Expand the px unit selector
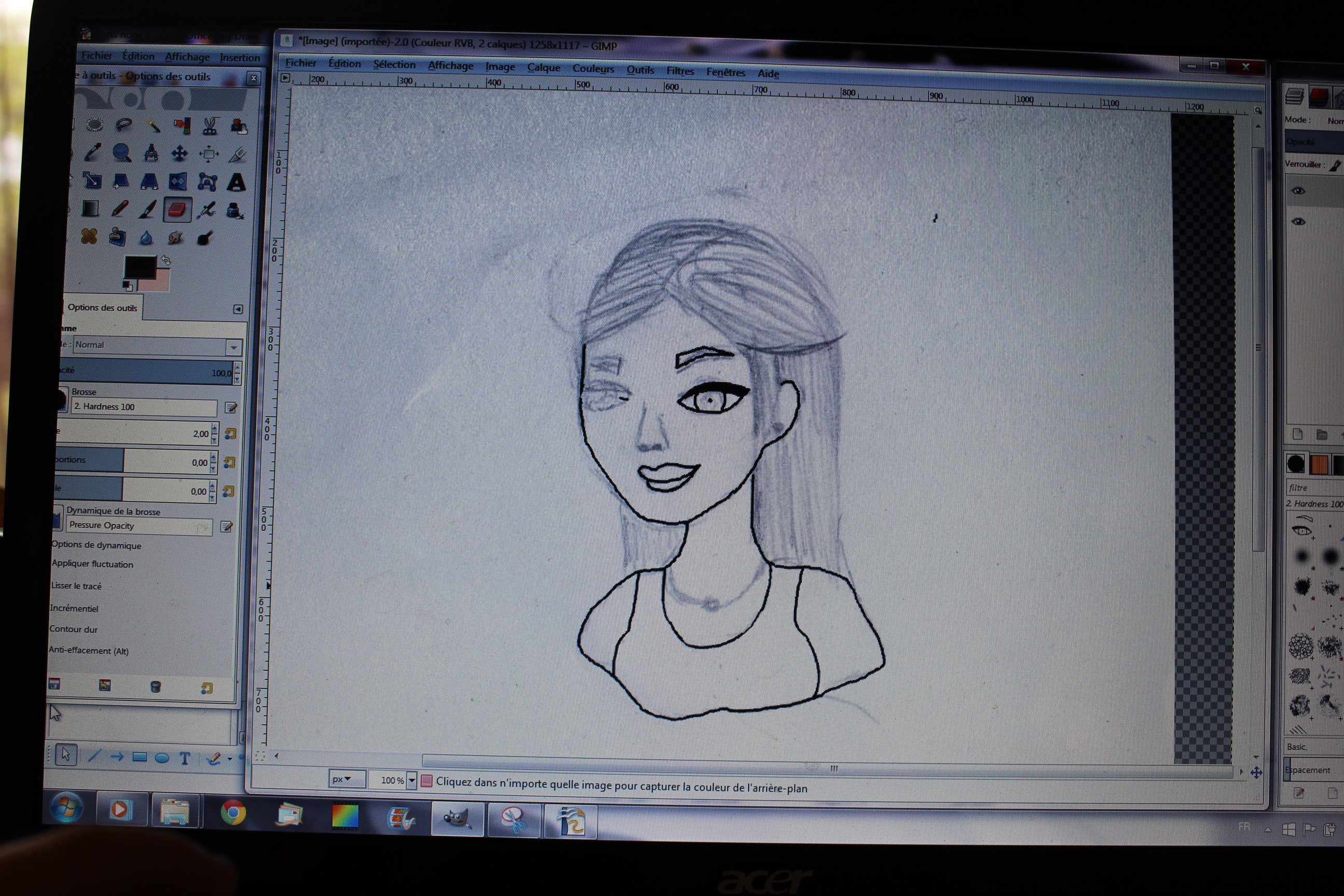This screenshot has width=1344, height=896. pos(346,779)
